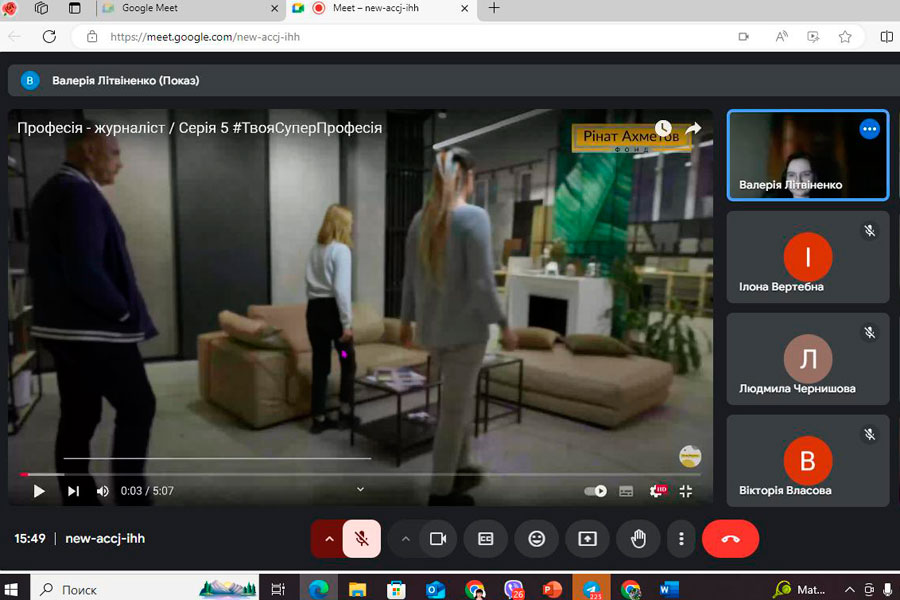This screenshot has height=600, width=900.
Task: Open Task View on taskbar
Action: [x=278, y=589]
